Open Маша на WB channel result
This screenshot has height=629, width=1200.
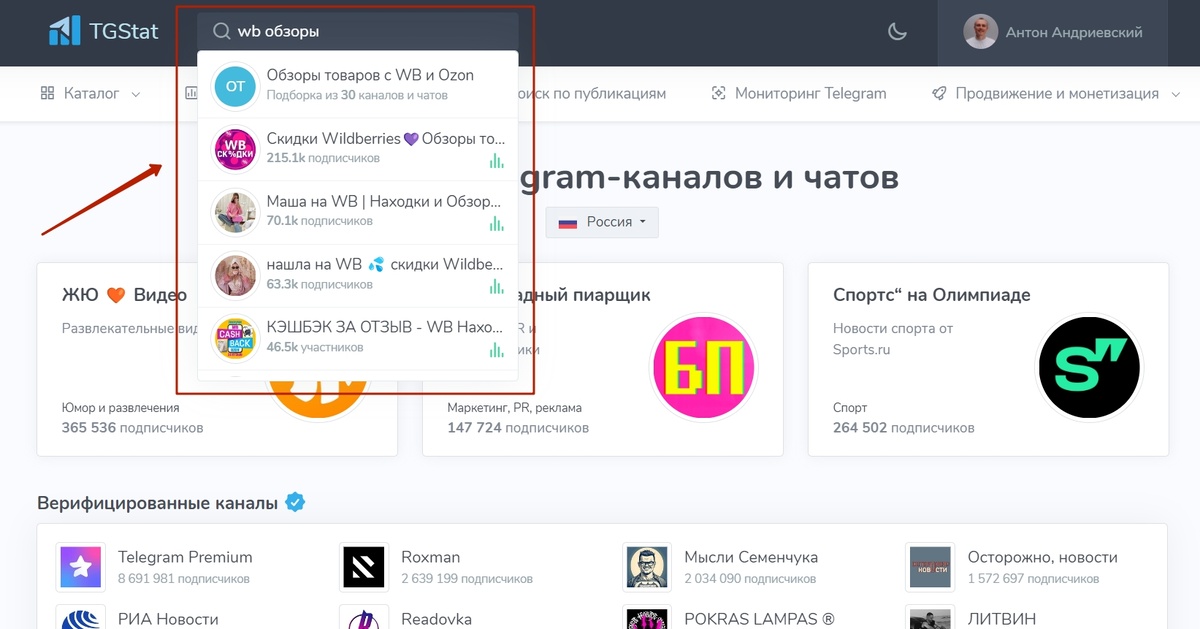[358, 211]
